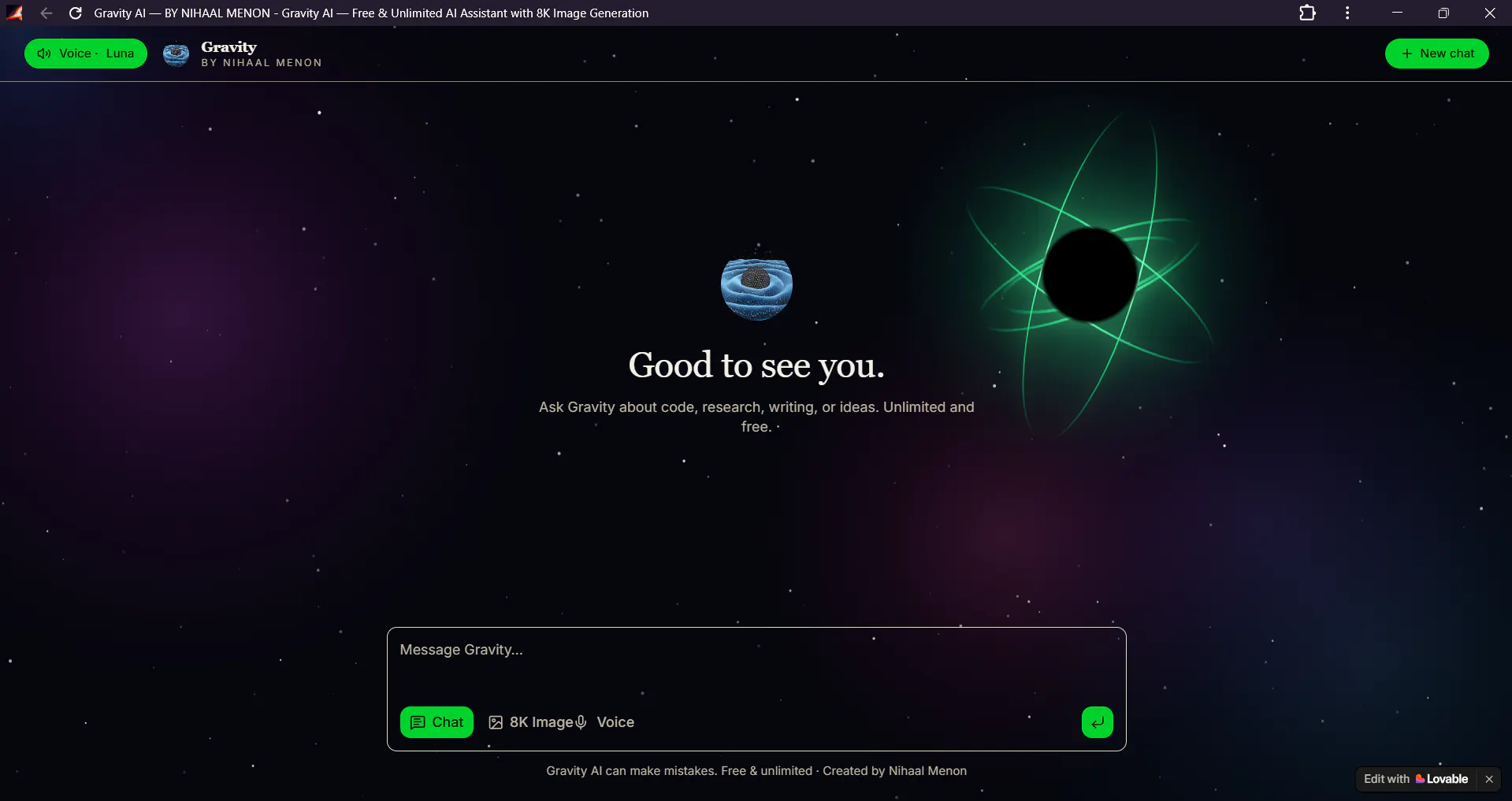Click the Gravity title text in header
This screenshot has width=1512, height=801.
[228, 47]
